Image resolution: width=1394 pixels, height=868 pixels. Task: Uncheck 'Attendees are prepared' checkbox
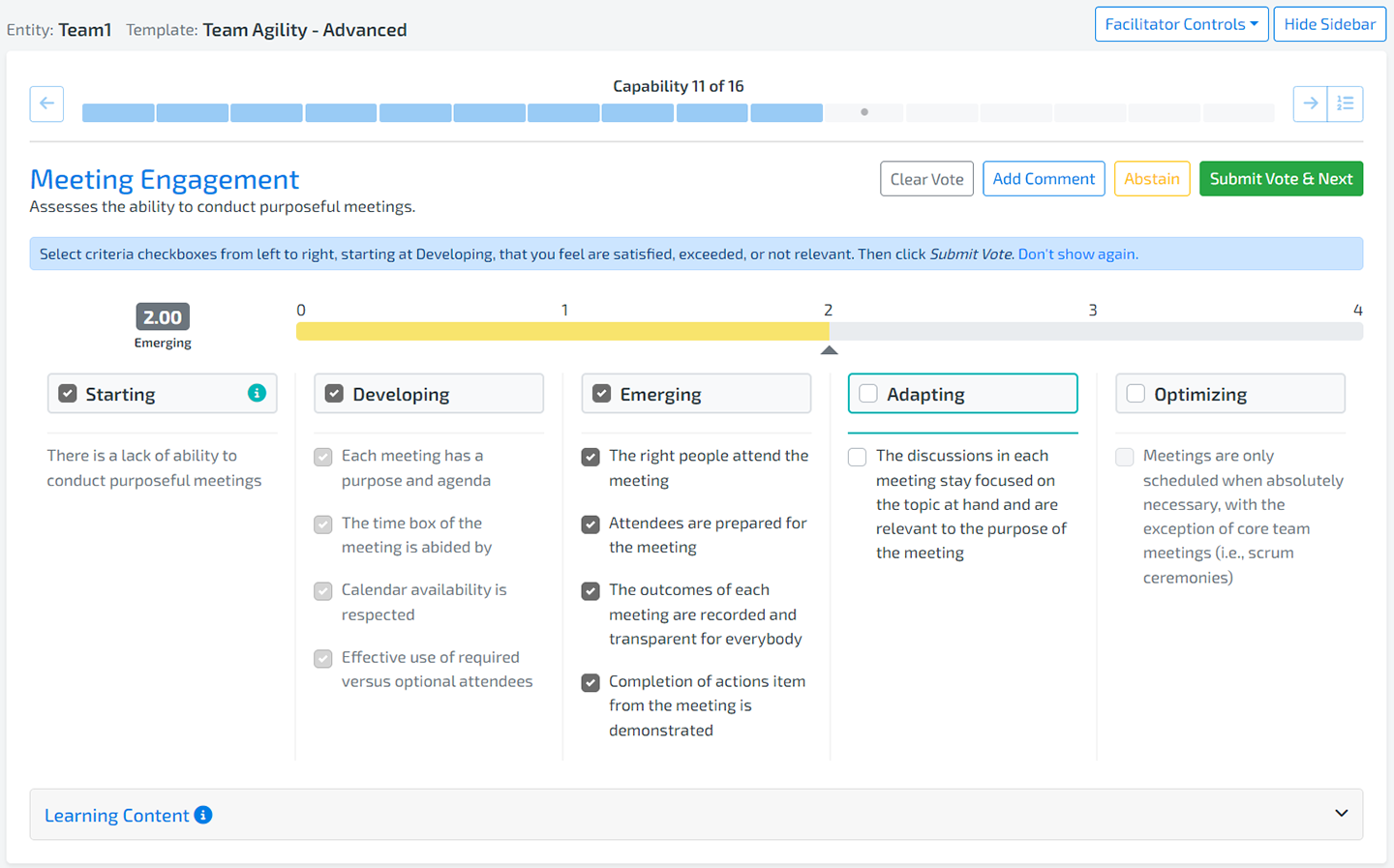click(591, 524)
